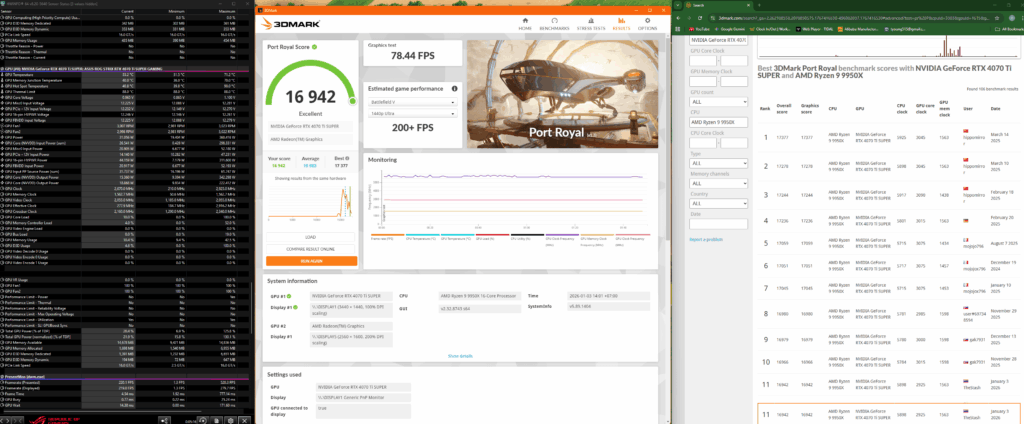Click the info icon beside Estimated game performance
The width and height of the screenshot is (1024, 424).
point(454,88)
